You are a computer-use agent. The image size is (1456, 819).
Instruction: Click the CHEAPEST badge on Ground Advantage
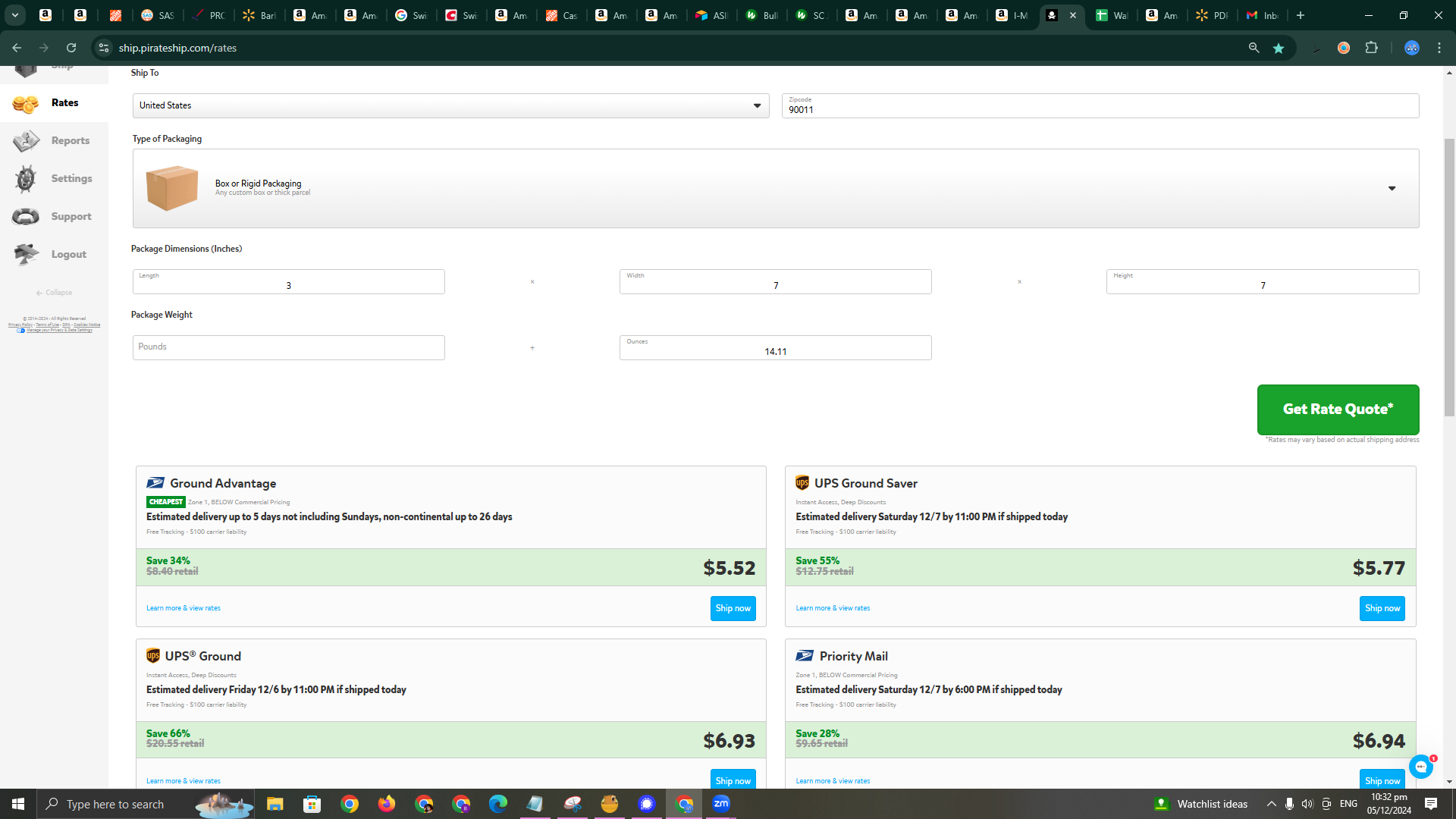pyautogui.click(x=166, y=502)
